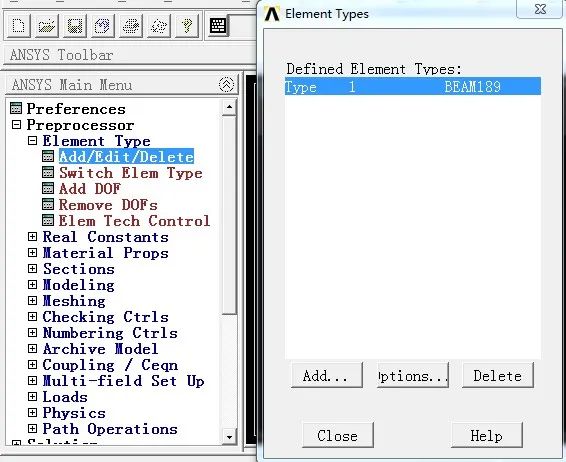Click the Preferences item icon
566x462 pixels.
pyautogui.click(x=16, y=108)
